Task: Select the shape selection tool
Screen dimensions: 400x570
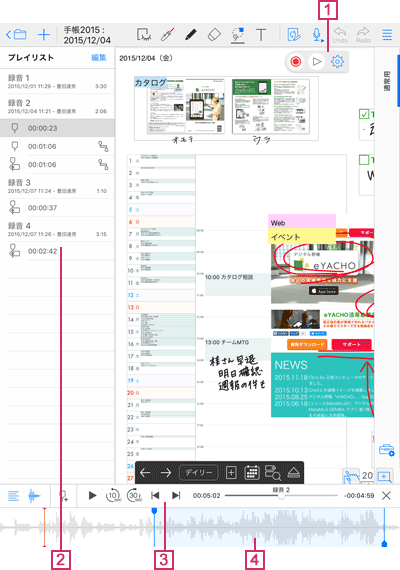Action: pyautogui.click(x=237, y=35)
